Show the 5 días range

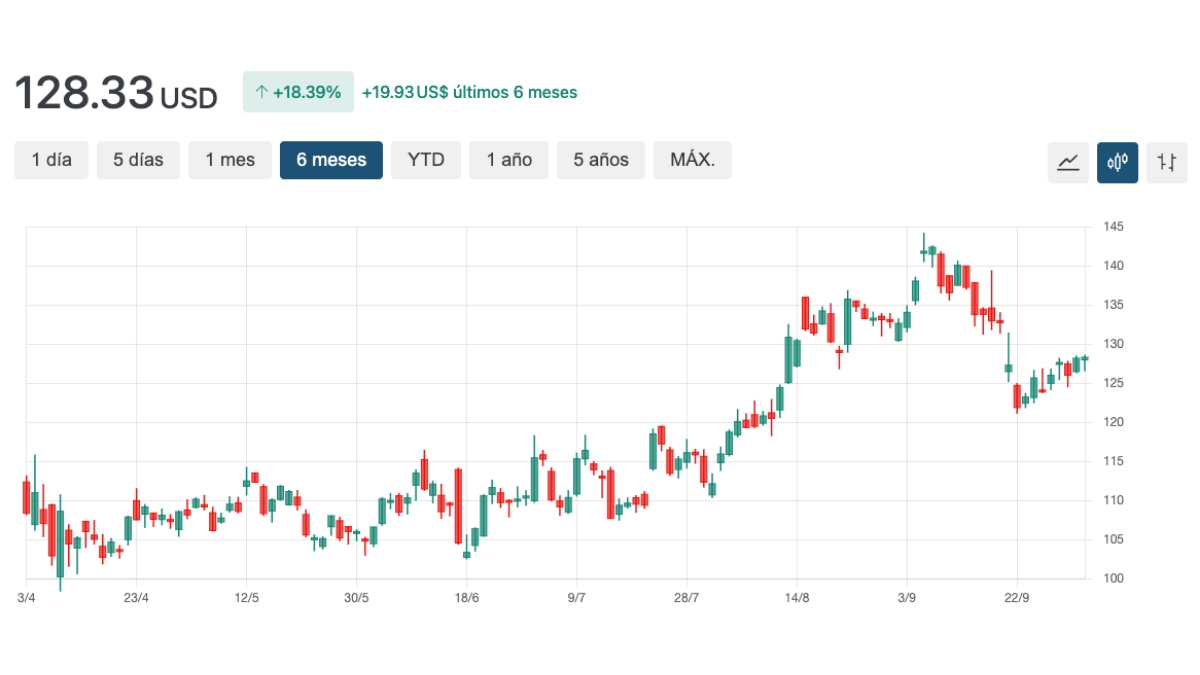138,160
